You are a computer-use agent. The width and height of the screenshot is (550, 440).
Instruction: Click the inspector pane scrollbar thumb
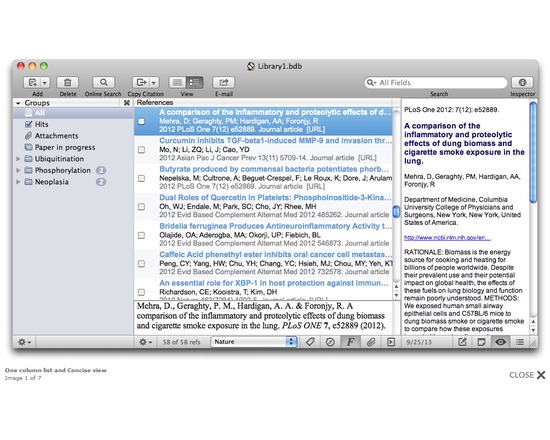[x=533, y=152]
